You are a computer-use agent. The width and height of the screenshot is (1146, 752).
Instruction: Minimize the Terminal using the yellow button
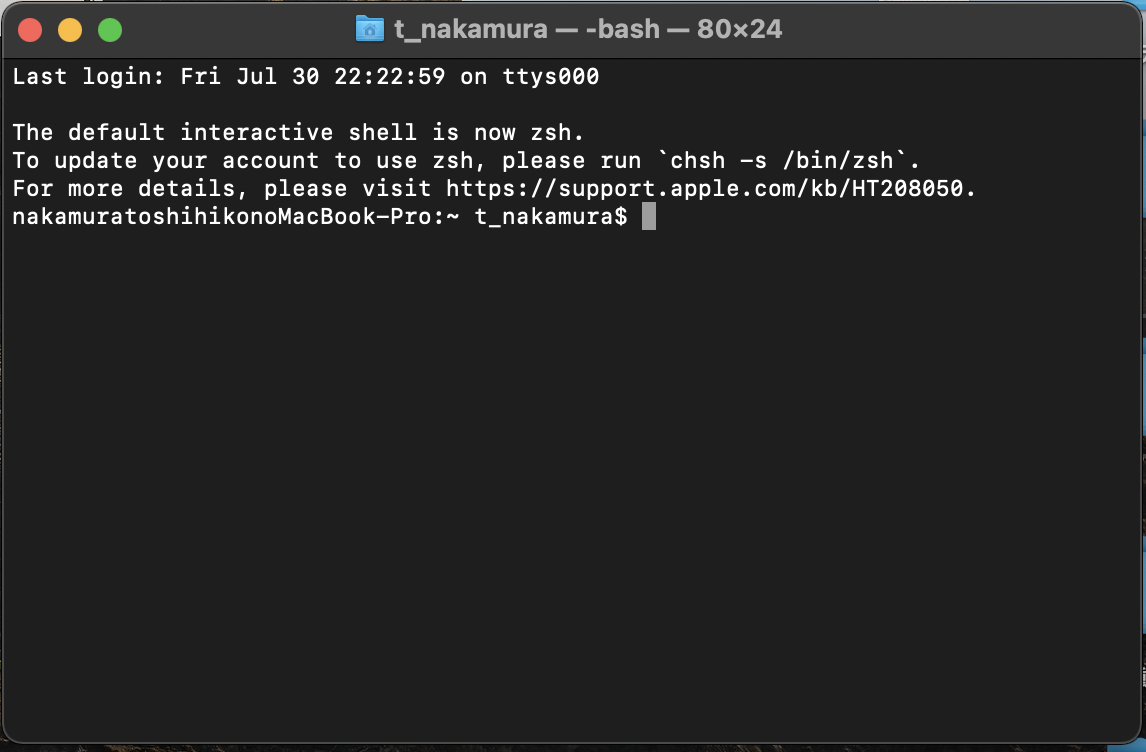[70, 30]
